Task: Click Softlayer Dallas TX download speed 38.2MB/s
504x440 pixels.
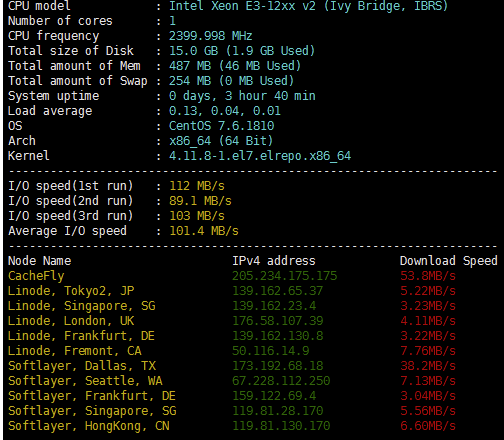Action: 428,366
